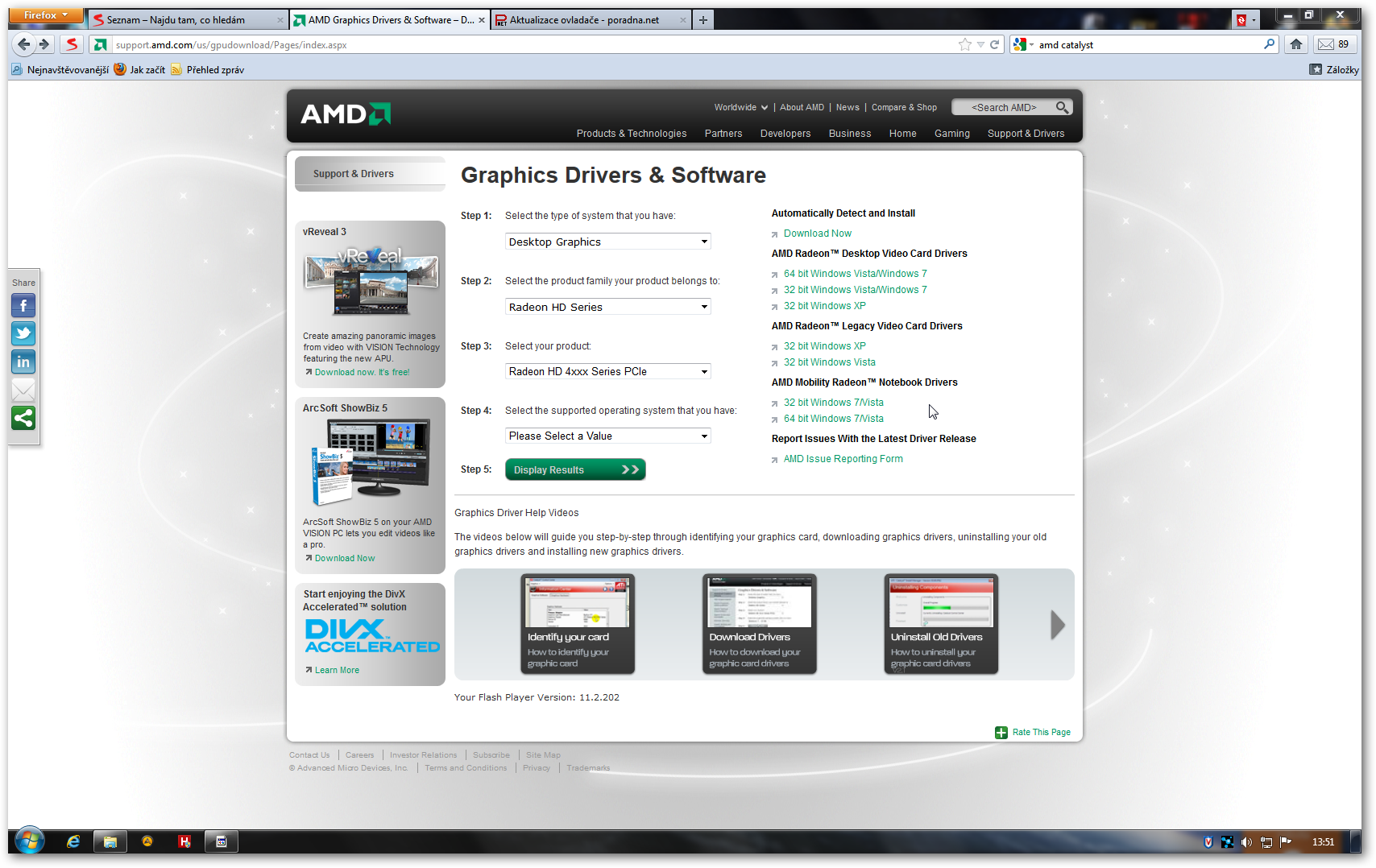Open the system type dropdown (Desktop Graphics)
This screenshot has height=868, width=1376.
[x=608, y=242]
